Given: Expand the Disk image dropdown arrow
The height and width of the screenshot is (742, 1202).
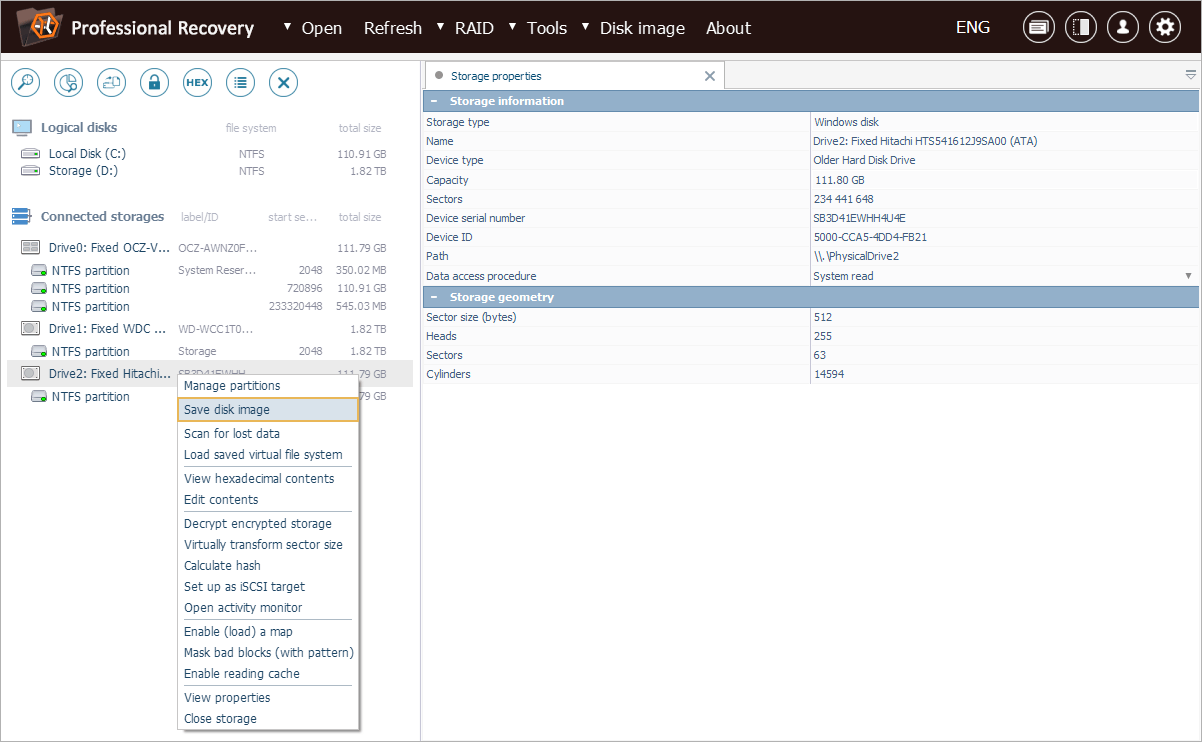Looking at the screenshot, I should point(586,27).
